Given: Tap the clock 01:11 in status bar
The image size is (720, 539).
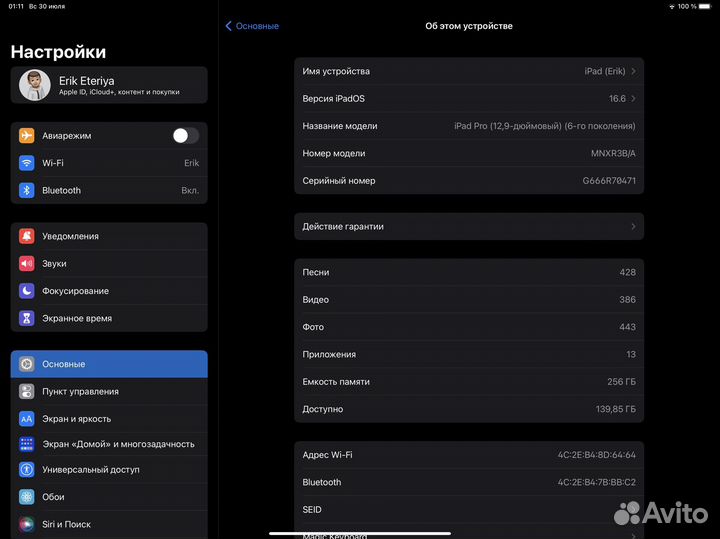Looking at the screenshot, I should (16, 6).
